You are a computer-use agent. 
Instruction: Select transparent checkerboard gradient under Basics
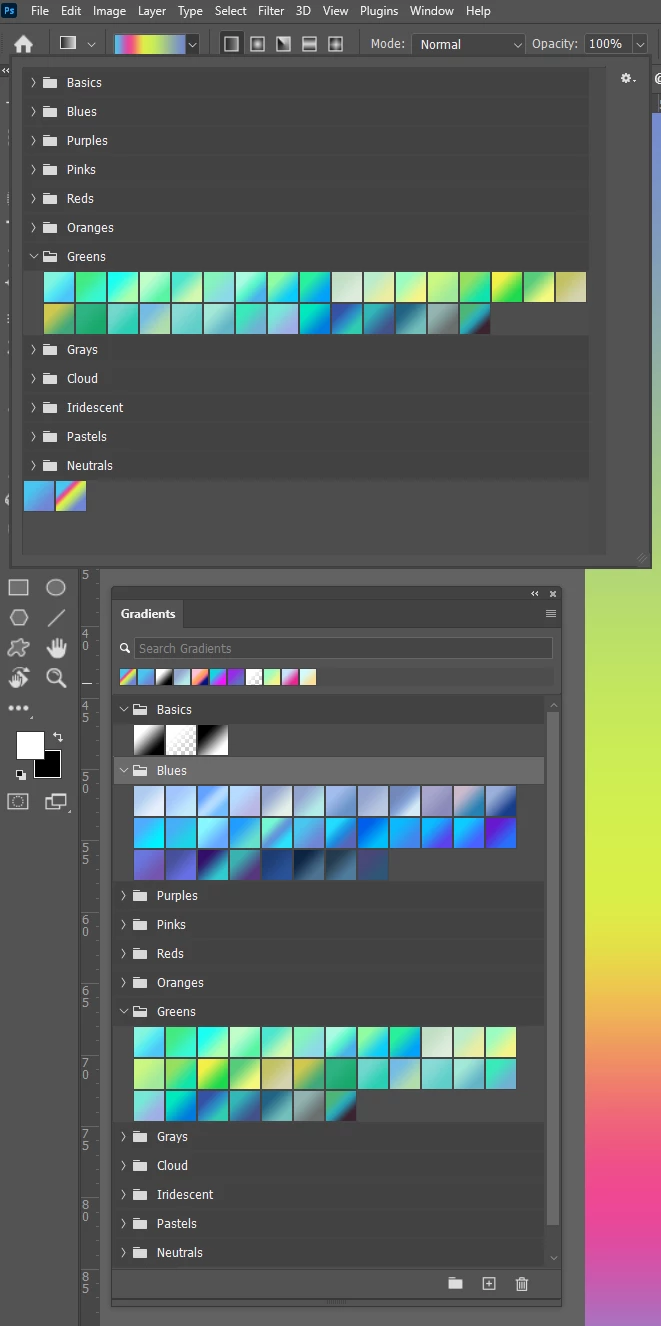(x=181, y=740)
